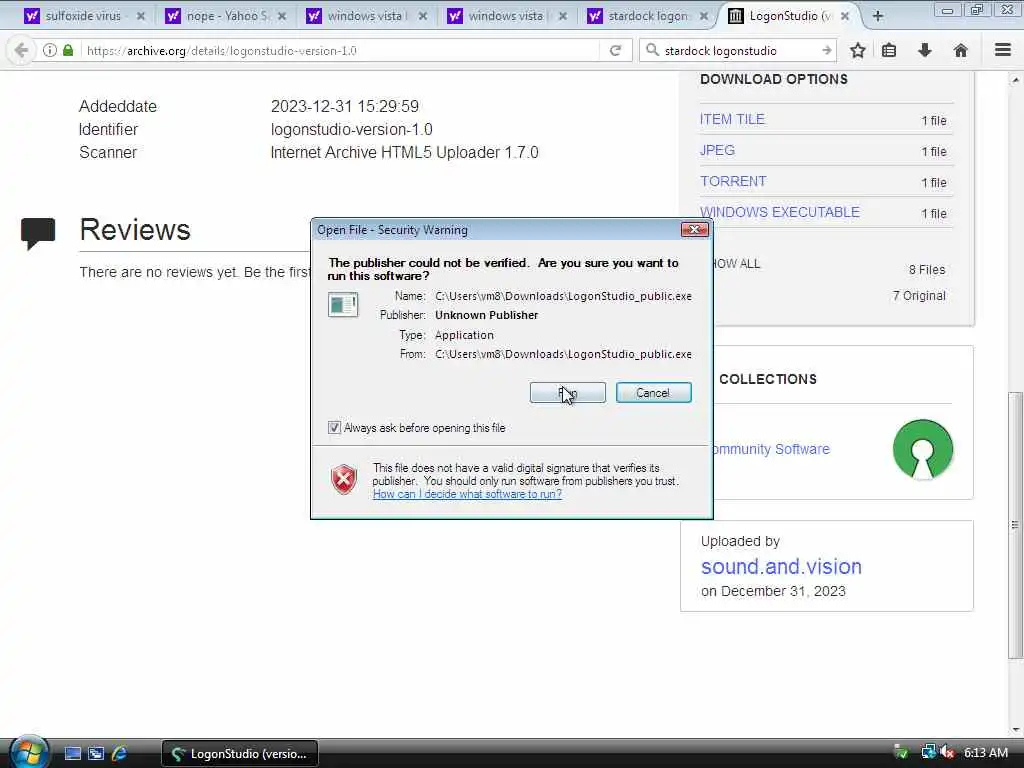Click the 'Unknown Publisher' text in dialog
The image size is (1024, 768).
487,315
